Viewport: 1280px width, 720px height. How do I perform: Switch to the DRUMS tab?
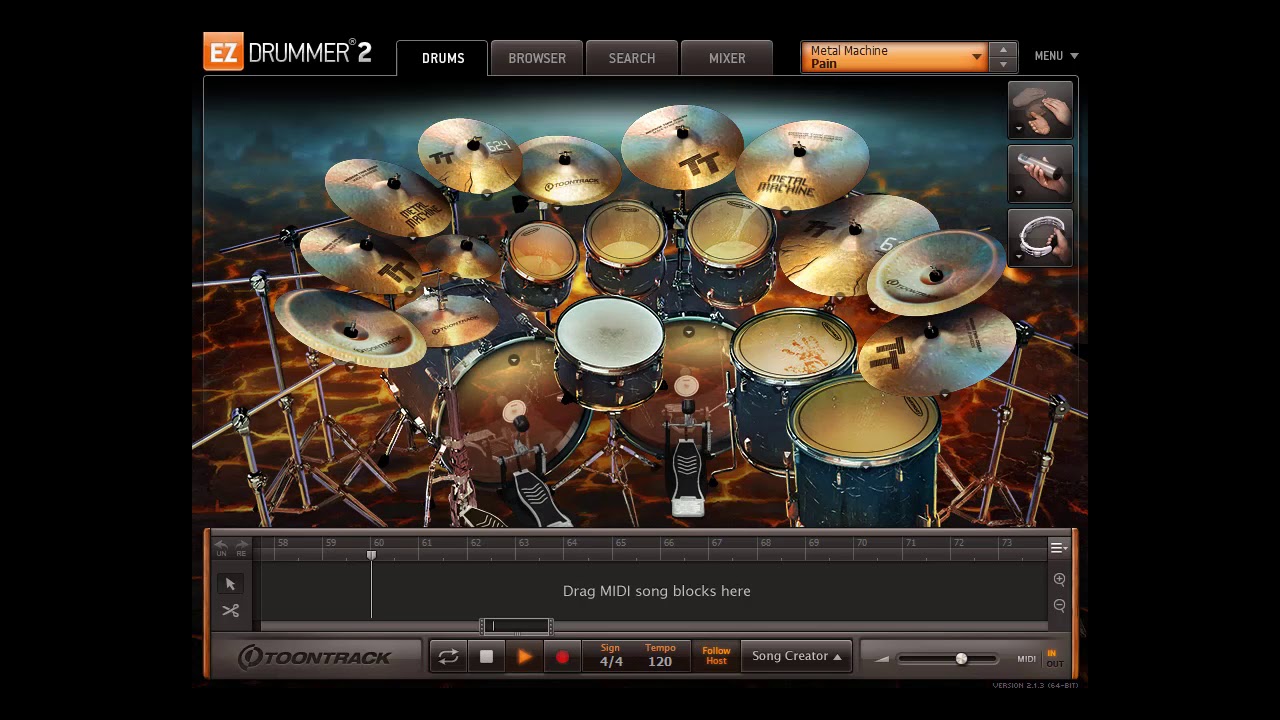point(442,58)
